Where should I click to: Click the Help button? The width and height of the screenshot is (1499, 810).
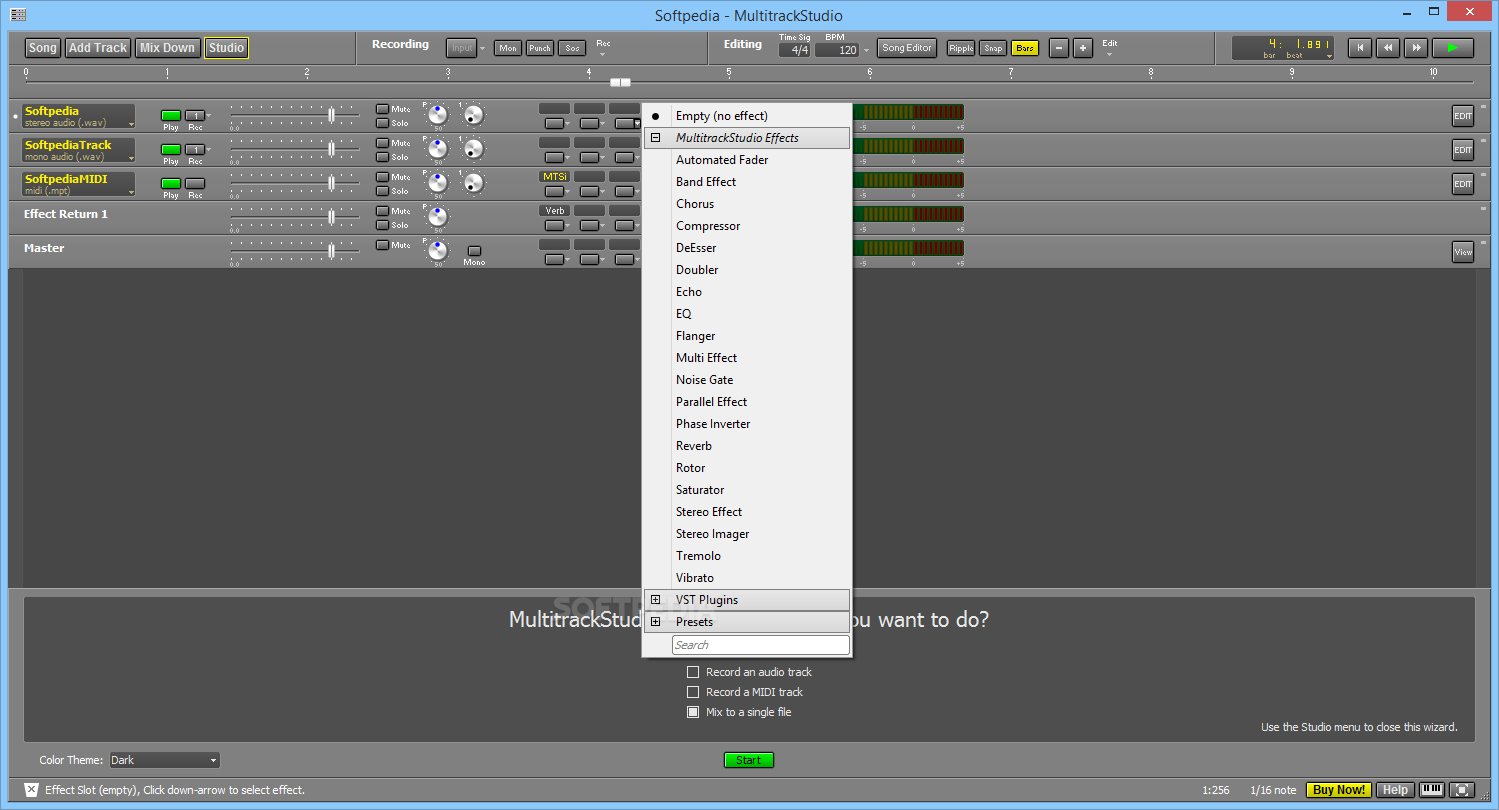tap(1395, 790)
